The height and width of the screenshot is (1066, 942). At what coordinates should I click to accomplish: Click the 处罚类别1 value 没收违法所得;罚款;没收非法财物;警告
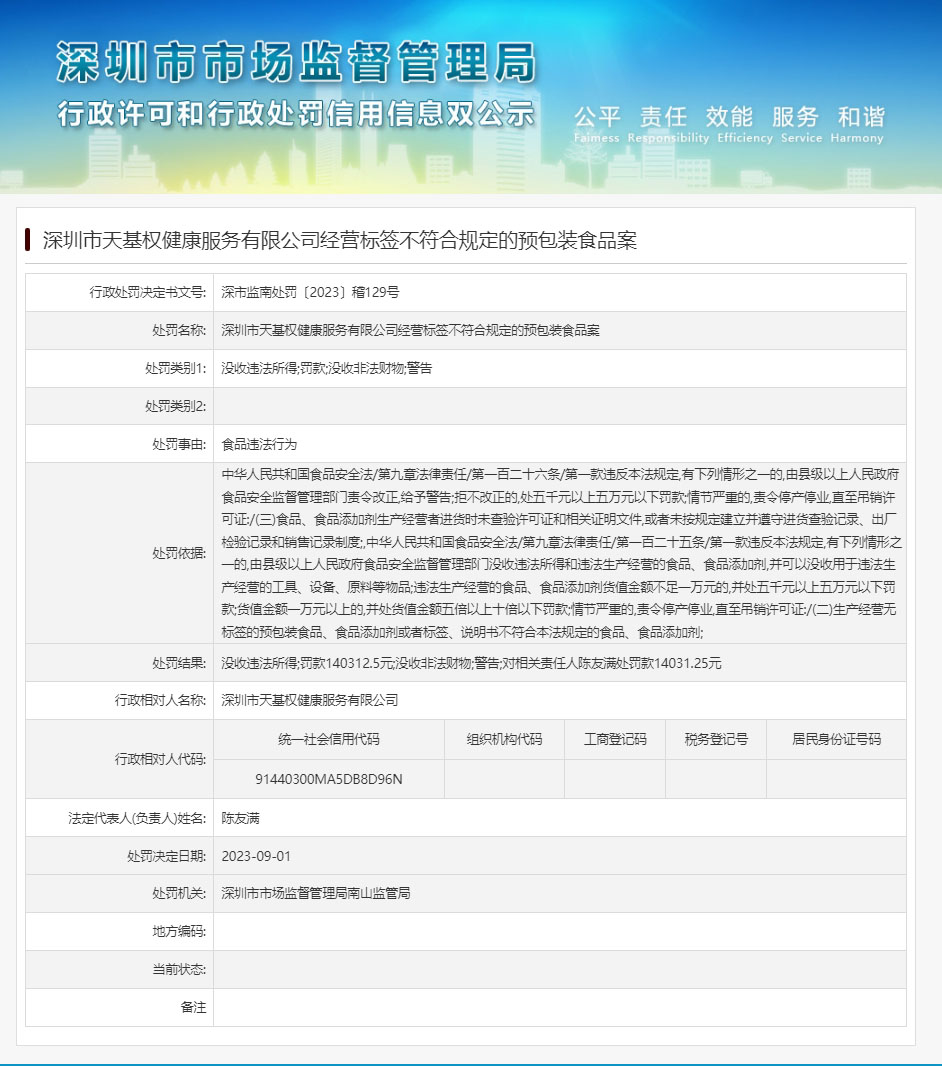tap(326, 368)
